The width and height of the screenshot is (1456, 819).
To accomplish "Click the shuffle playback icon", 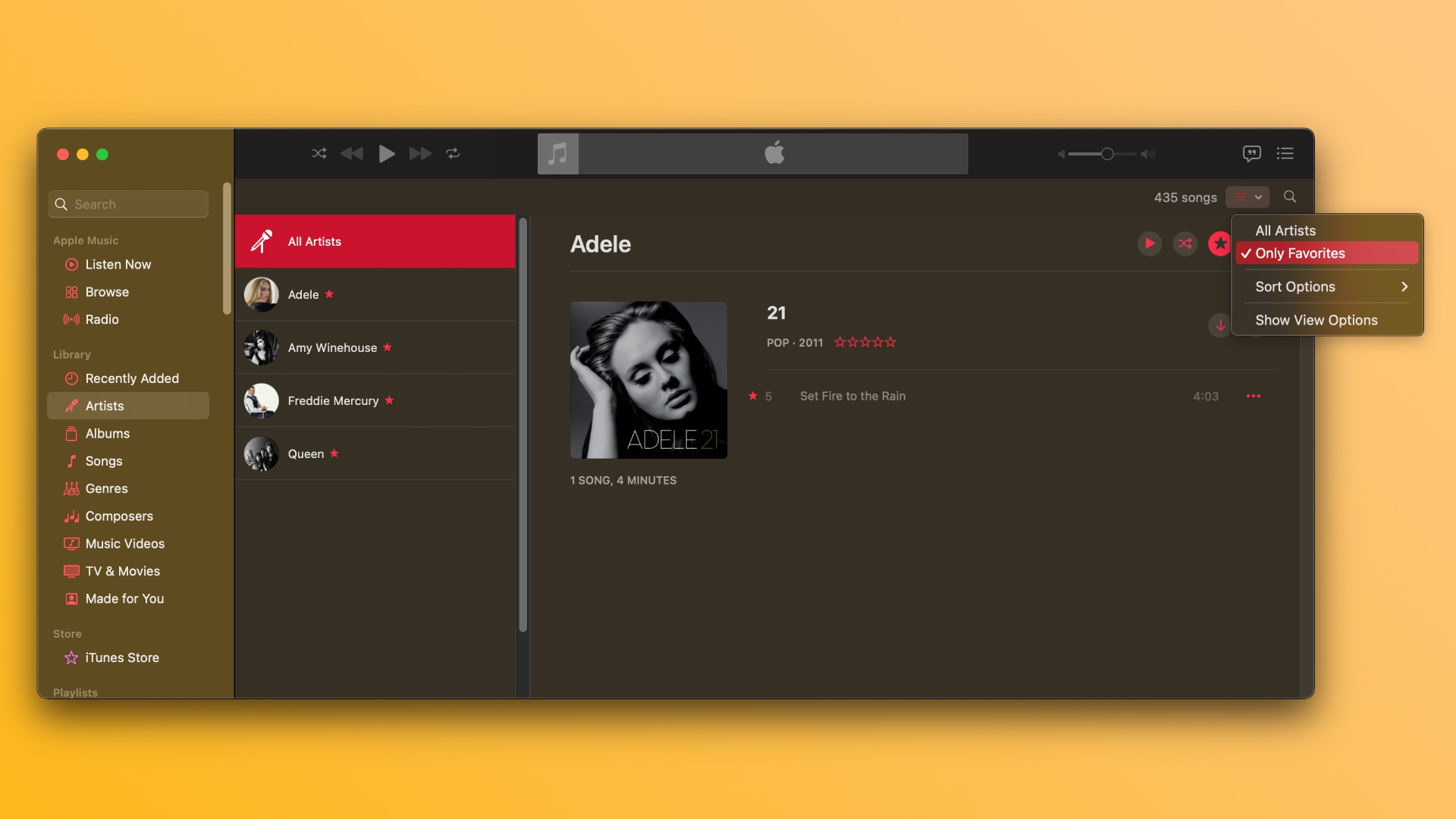I will coord(319,153).
